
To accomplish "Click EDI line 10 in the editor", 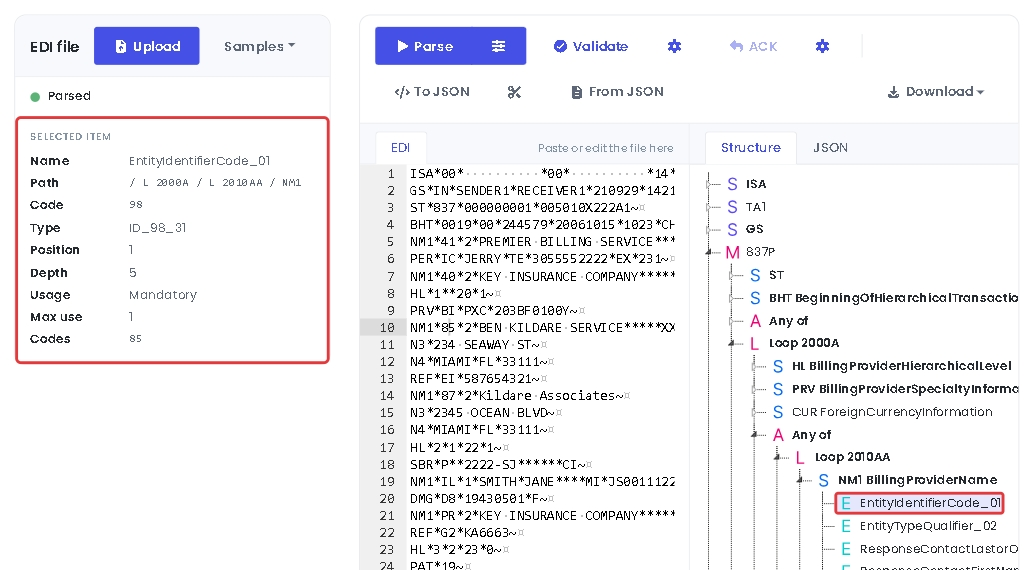I will (518, 327).
